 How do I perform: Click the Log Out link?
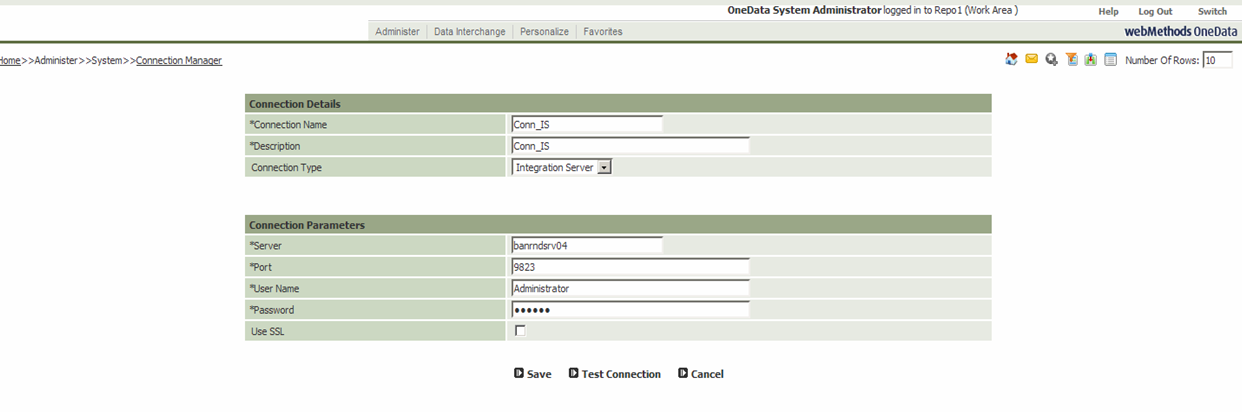coord(1155,11)
